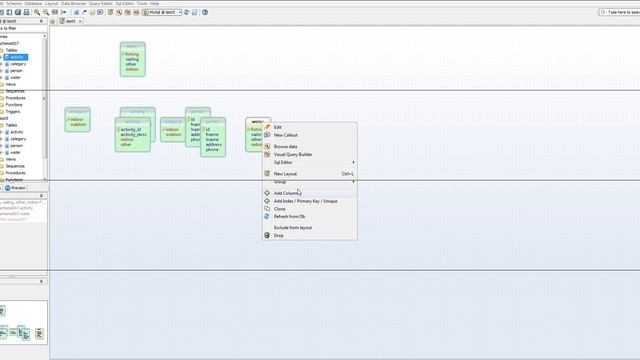The image size is (640, 360).
Task: Open Visual Query Builder from the context menu
Action: coord(310,155)
